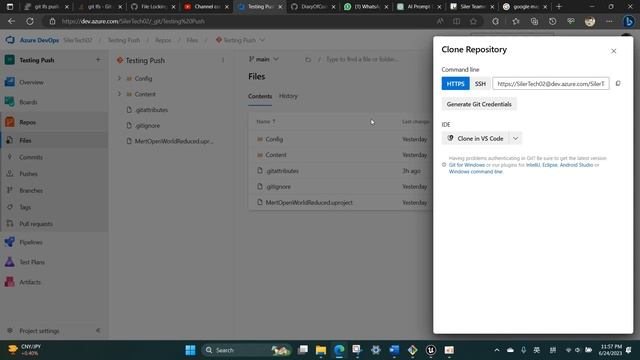640x360 pixels.
Task: Click the Azure DevOps logo
Action: pyautogui.click(x=10, y=40)
